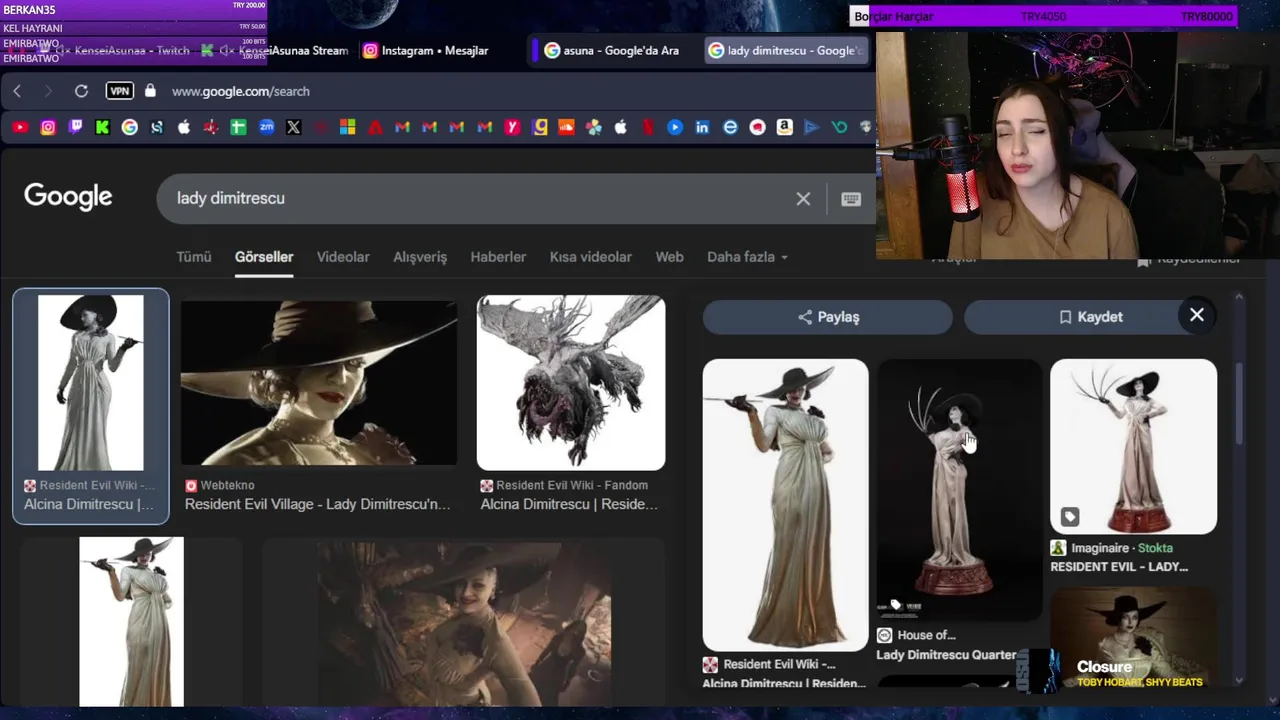The image size is (1280, 720).
Task: Select lady dimitrescu Google browser tab
Action: [x=785, y=50]
